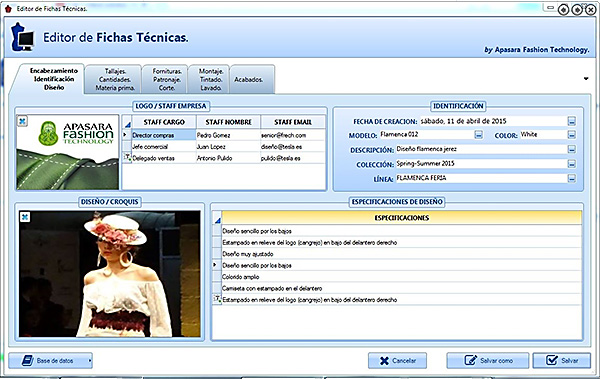The height and width of the screenshot is (379, 600).
Task: Click the Colección field Spring-Summer 2015
Action: click(481, 163)
